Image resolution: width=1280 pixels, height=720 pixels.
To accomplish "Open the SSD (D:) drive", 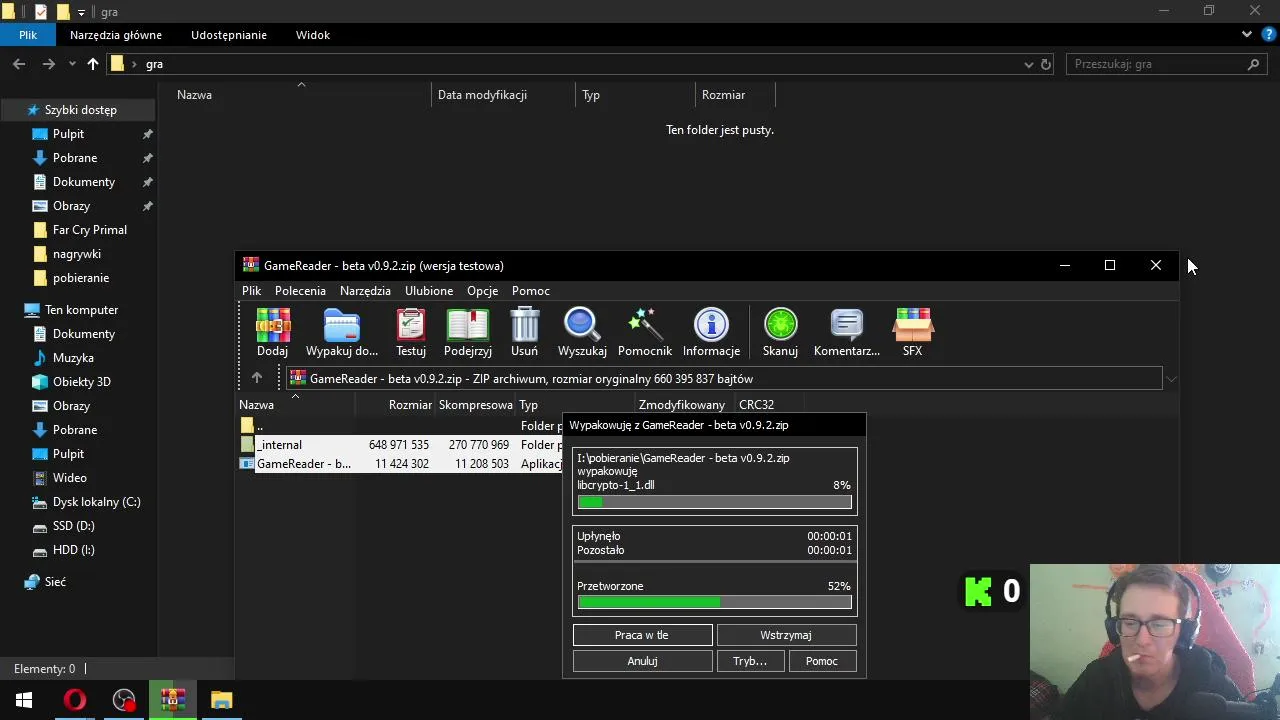I will coord(73,526).
